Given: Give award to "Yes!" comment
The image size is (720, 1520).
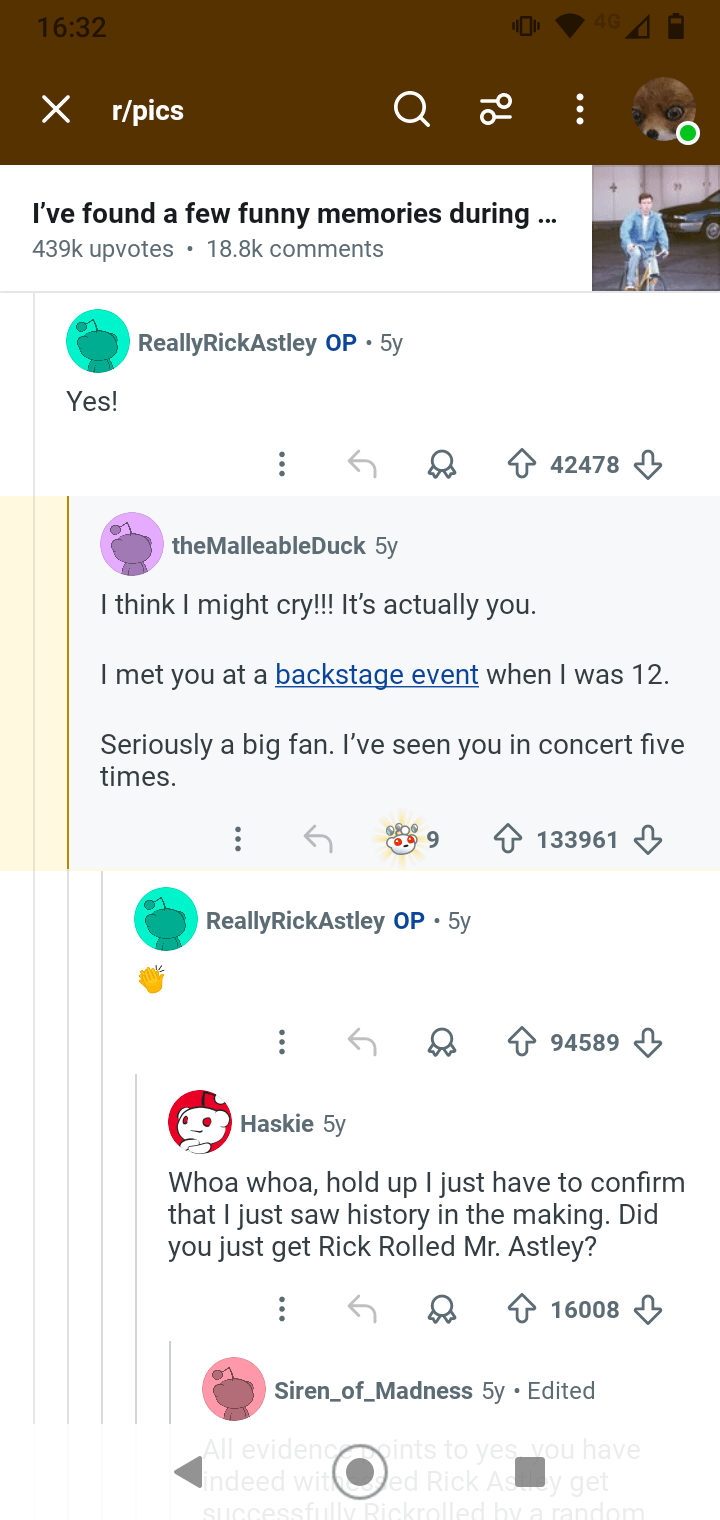Looking at the screenshot, I should click(x=441, y=464).
